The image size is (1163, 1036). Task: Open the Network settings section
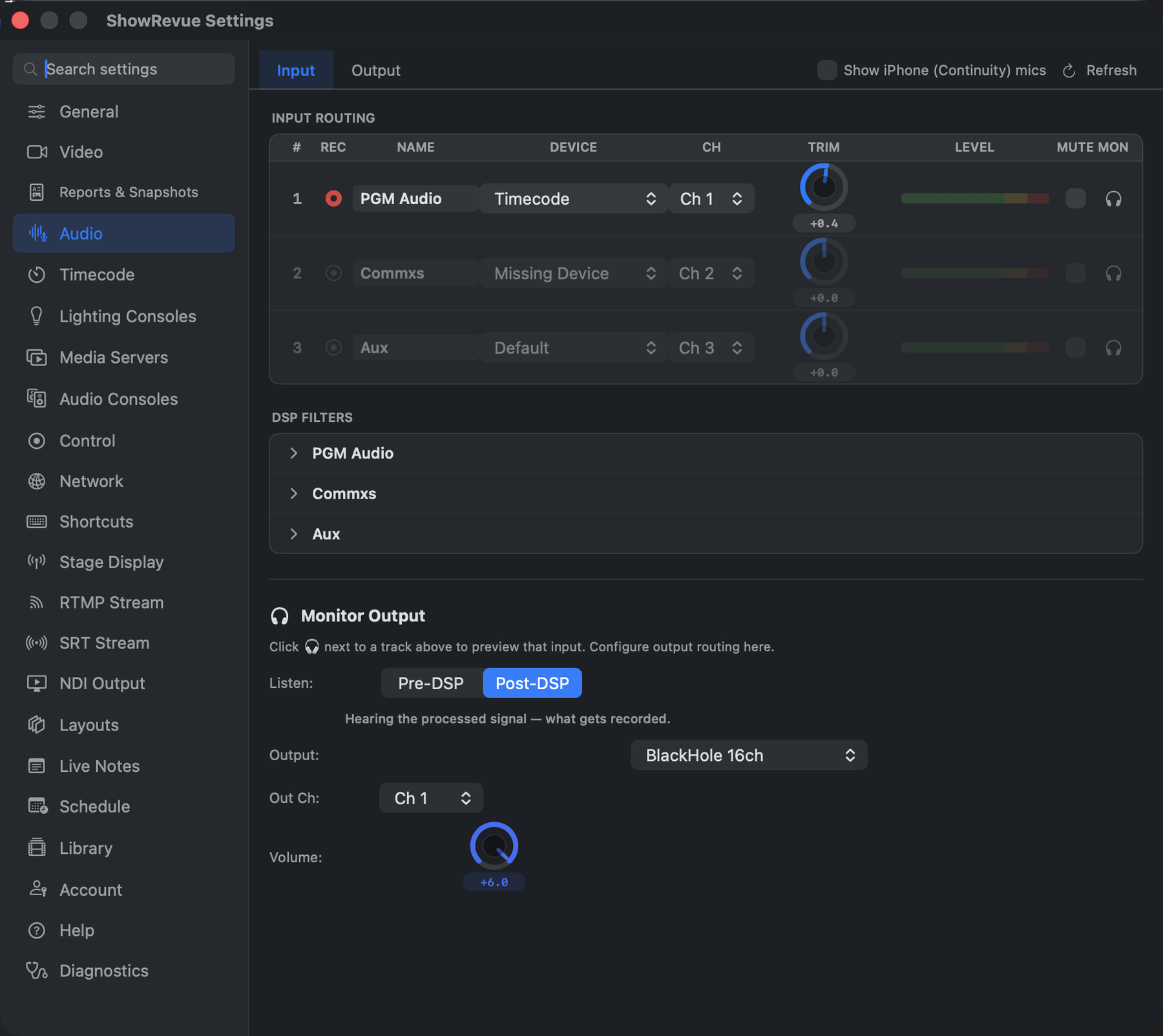click(x=123, y=481)
